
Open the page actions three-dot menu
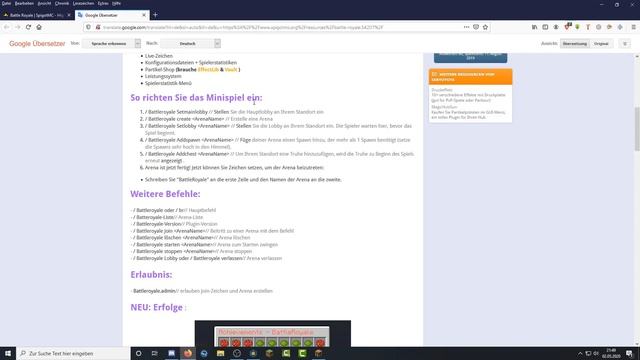point(466,27)
